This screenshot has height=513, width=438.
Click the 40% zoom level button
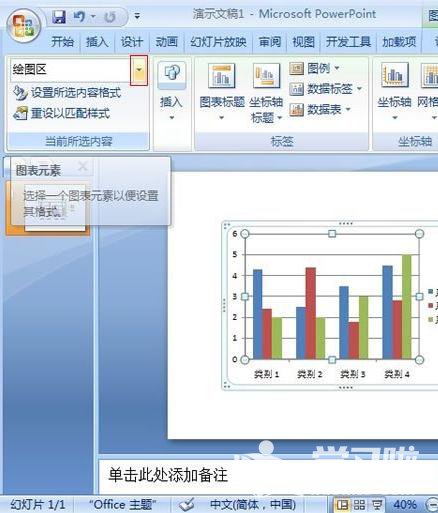pos(405,505)
